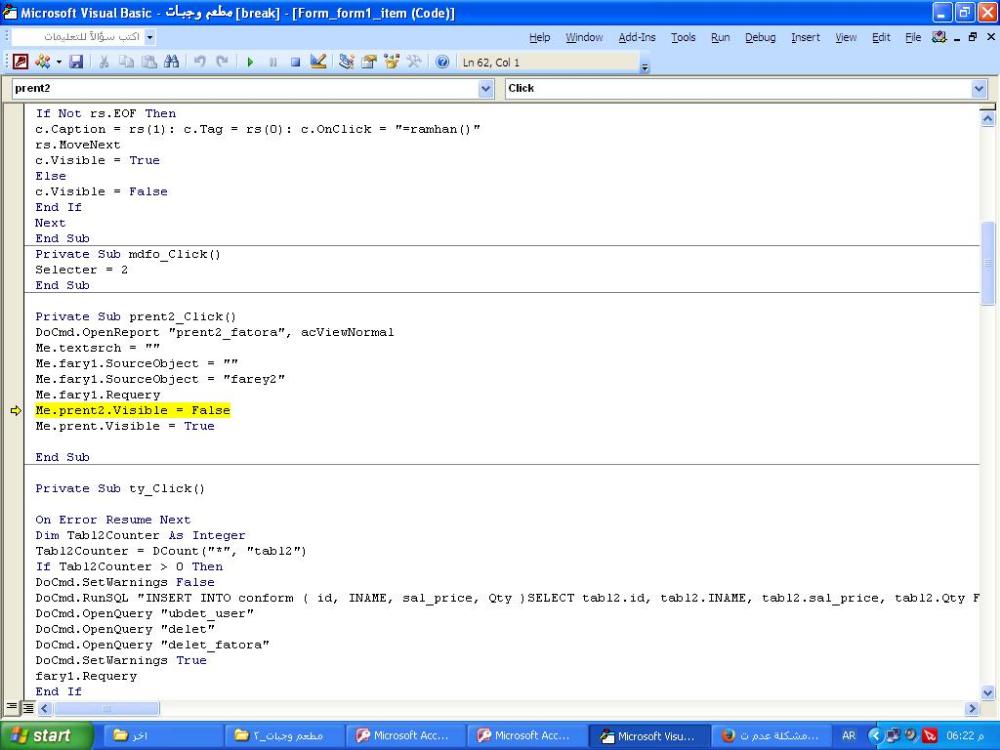Screen dimensions: 1000x750
Task: Click the Redo arrow icon
Action: (222, 62)
